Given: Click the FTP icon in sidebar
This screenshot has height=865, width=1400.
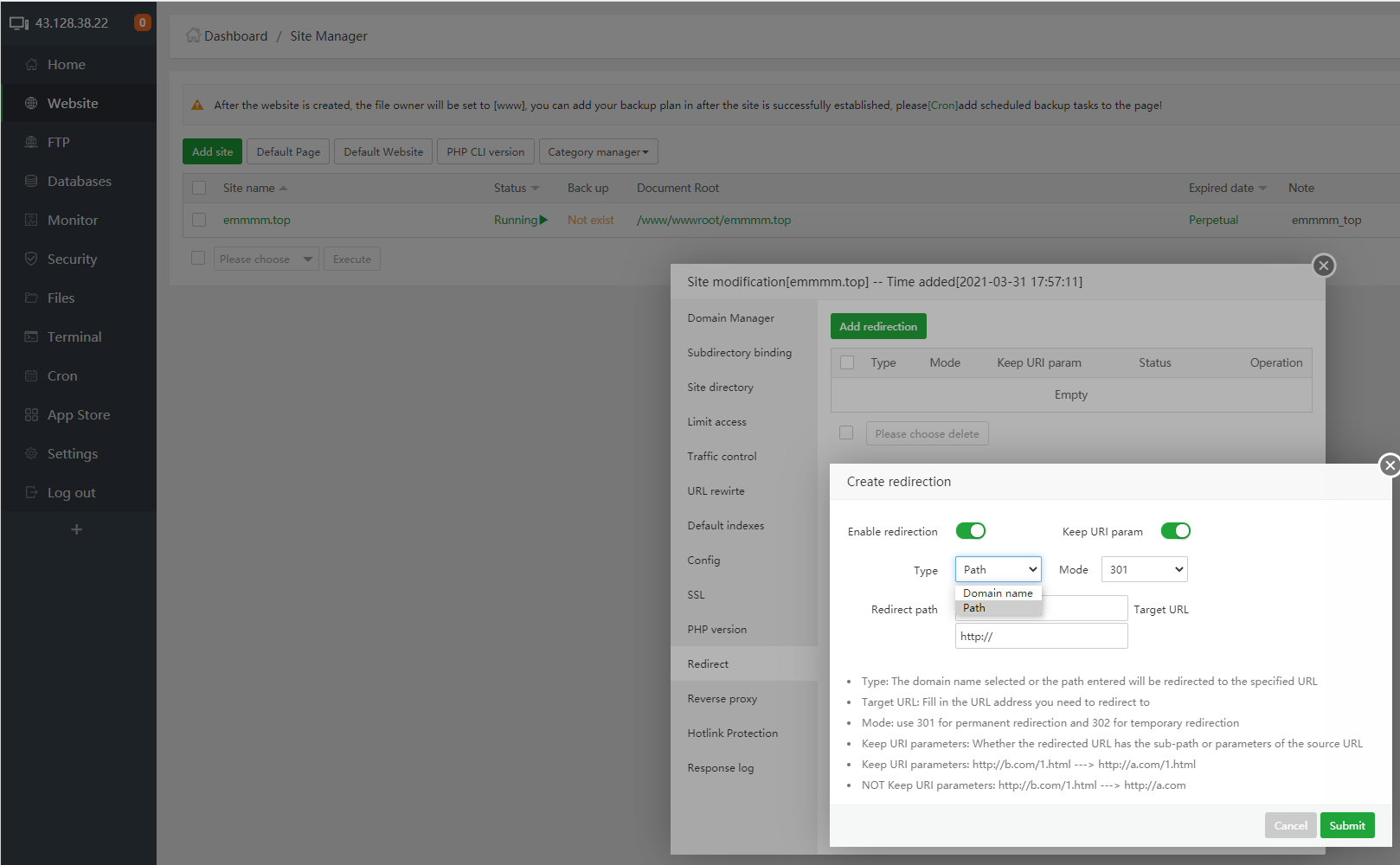Looking at the screenshot, I should tap(31, 143).
